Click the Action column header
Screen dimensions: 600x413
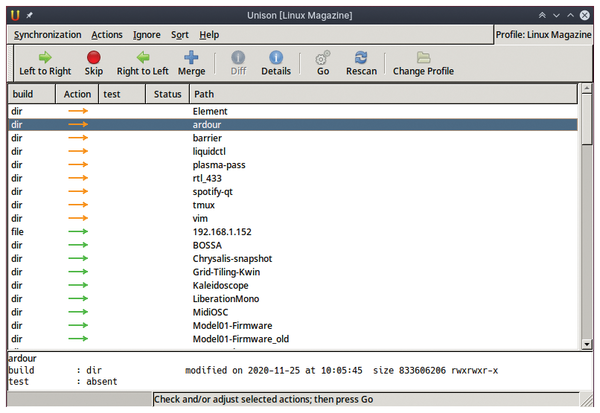[77, 94]
